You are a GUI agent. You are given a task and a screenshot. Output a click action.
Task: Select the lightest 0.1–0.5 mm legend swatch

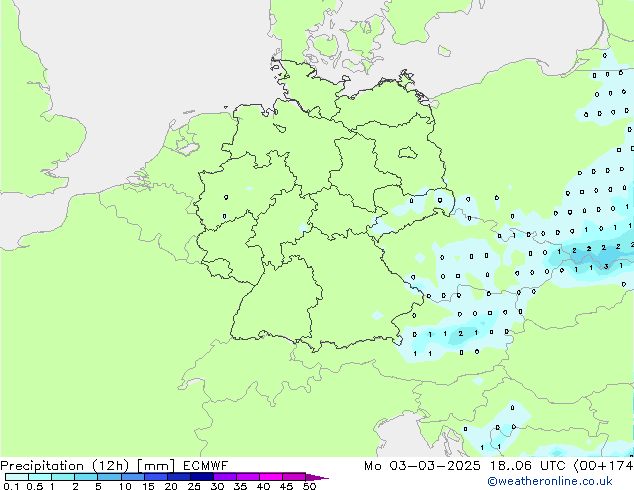(17, 477)
